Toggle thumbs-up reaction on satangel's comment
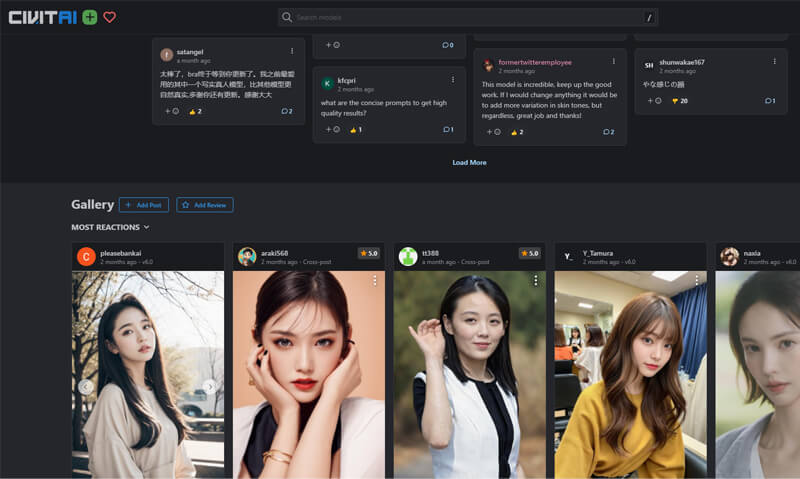The image size is (800, 479). (x=195, y=111)
